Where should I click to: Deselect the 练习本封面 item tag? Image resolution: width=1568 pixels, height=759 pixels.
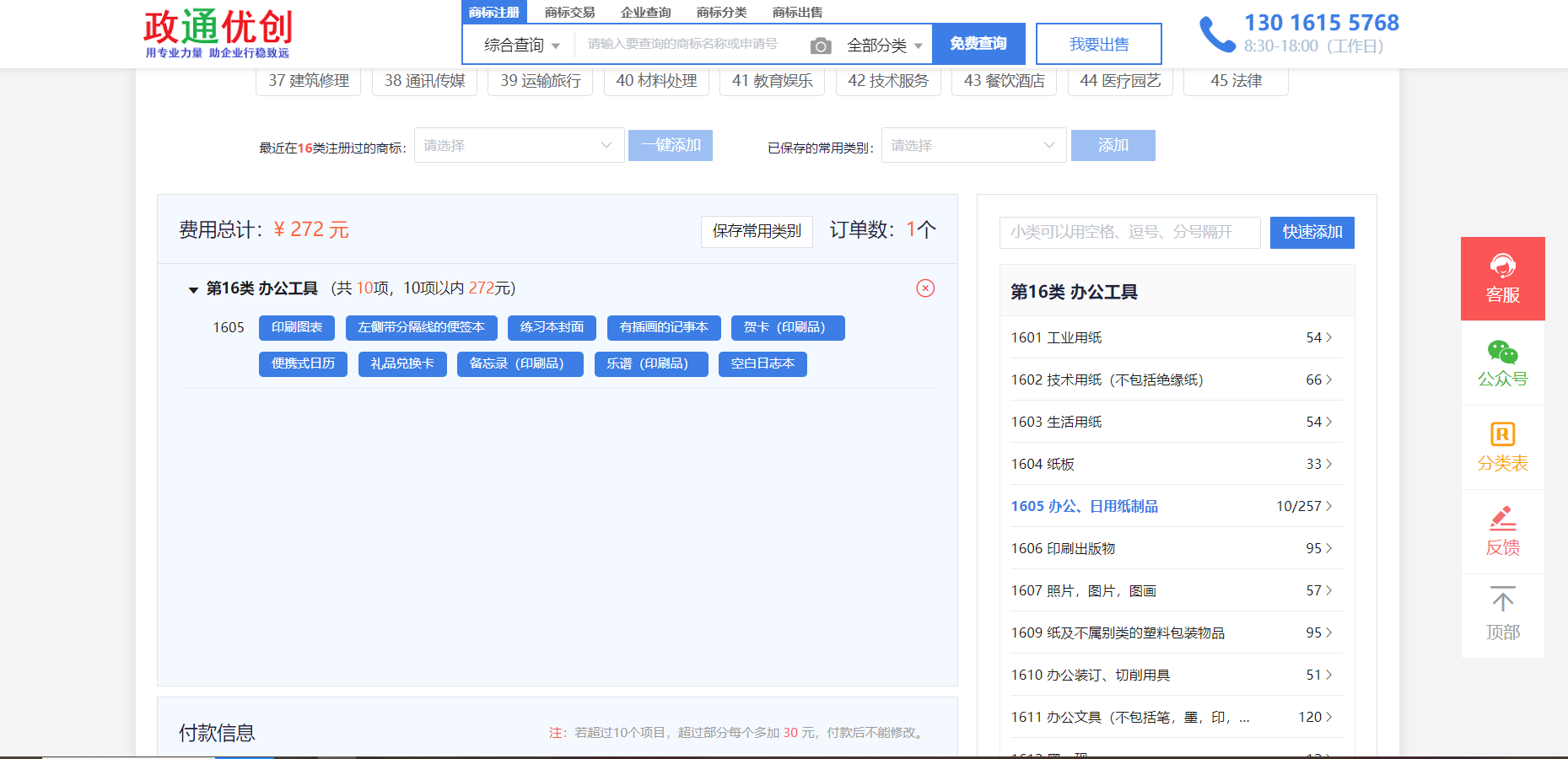click(x=552, y=327)
